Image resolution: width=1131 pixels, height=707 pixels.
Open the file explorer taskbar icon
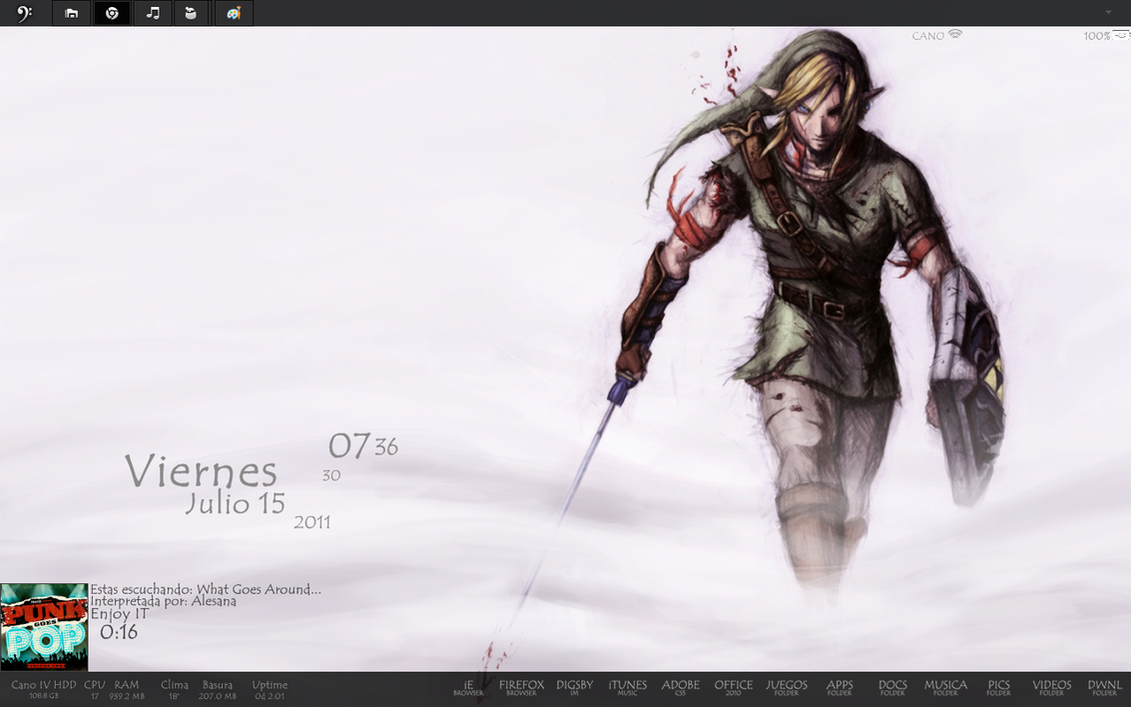click(71, 13)
